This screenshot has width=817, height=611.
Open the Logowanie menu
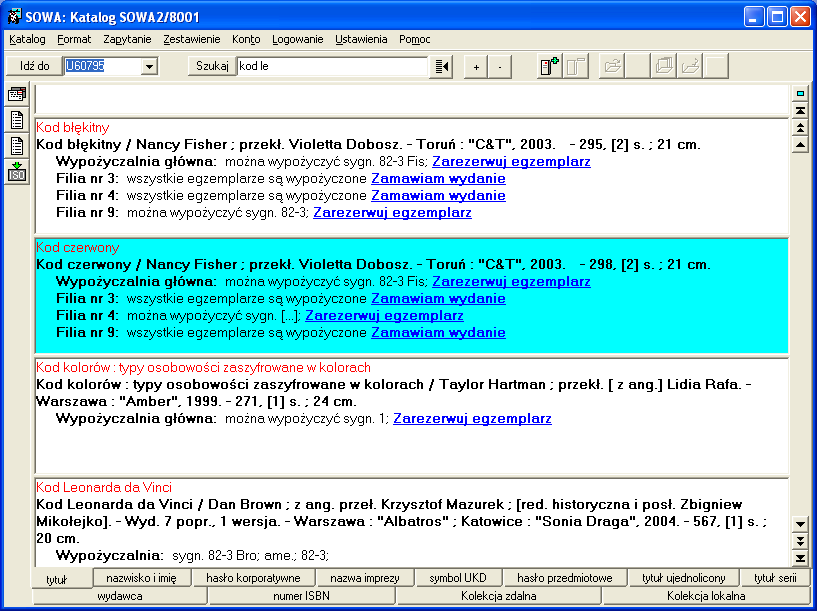(298, 39)
